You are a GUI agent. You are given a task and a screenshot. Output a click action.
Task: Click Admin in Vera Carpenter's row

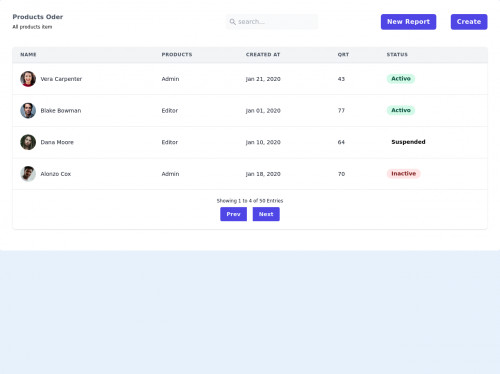pyautogui.click(x=170, y=79)
